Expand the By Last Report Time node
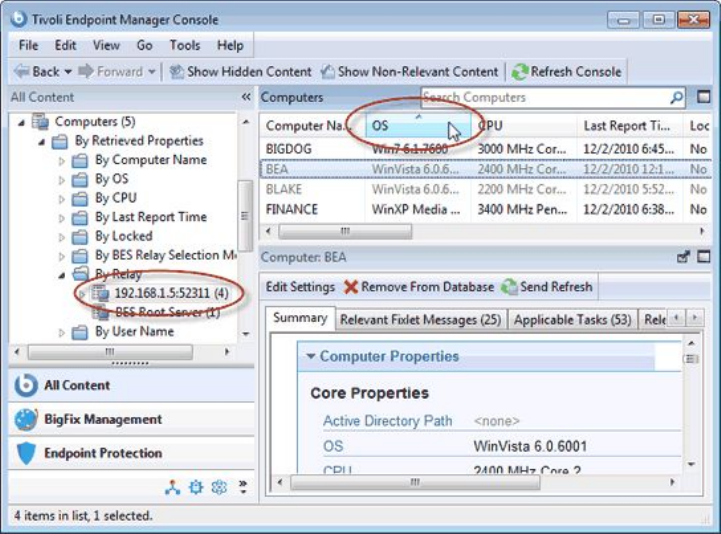 62,218
